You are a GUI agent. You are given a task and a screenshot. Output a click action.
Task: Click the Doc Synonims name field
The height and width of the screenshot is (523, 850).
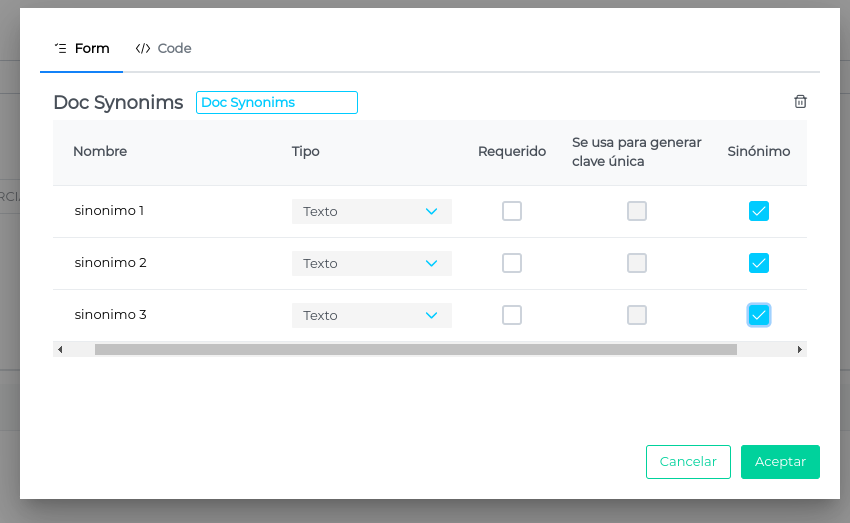point(276,102)
